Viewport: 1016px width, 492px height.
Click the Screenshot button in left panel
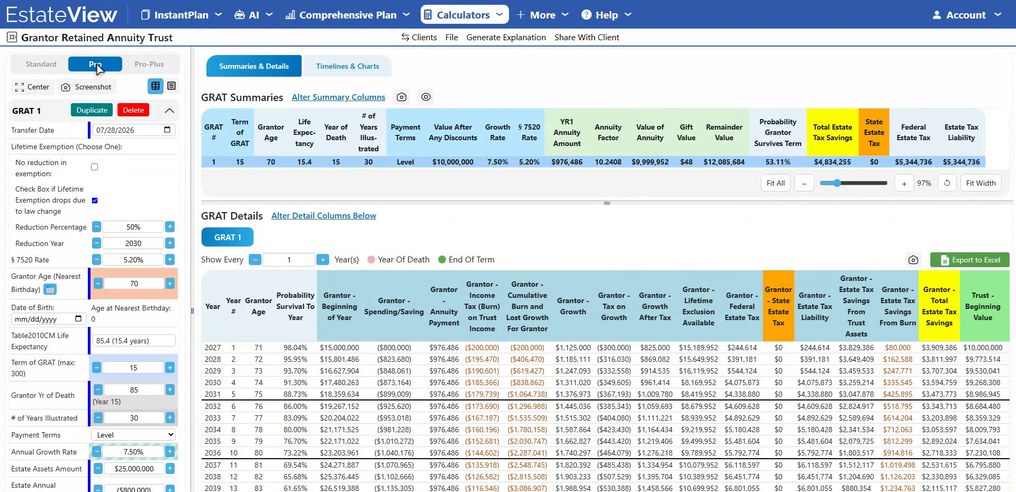point(87,87)
